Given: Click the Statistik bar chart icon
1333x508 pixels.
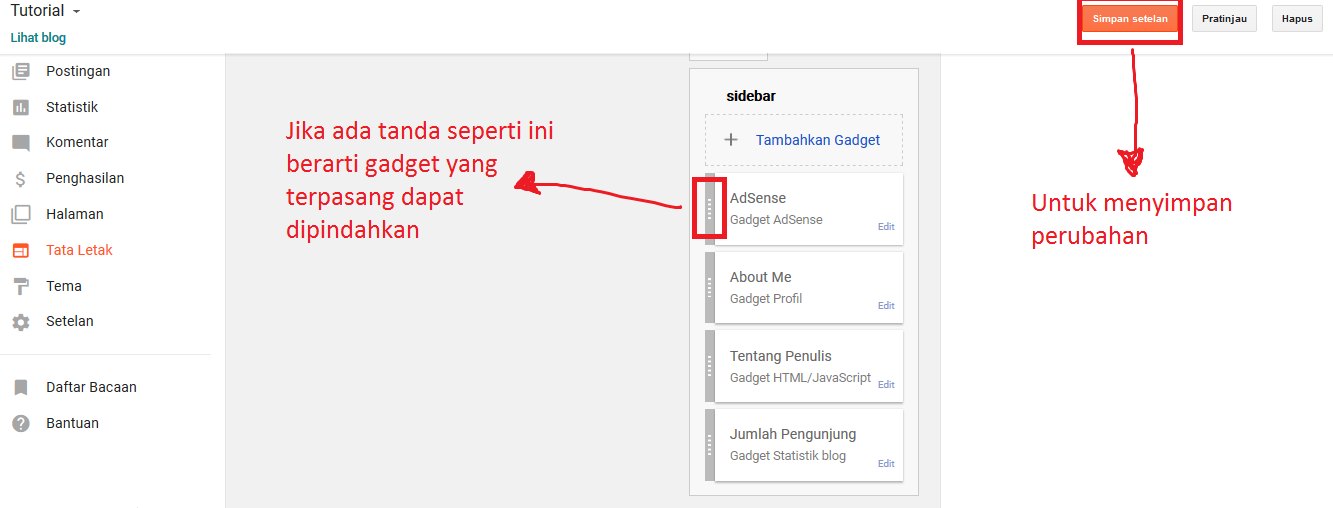Looking at the screenshot, I should click(x=21, y=107).
